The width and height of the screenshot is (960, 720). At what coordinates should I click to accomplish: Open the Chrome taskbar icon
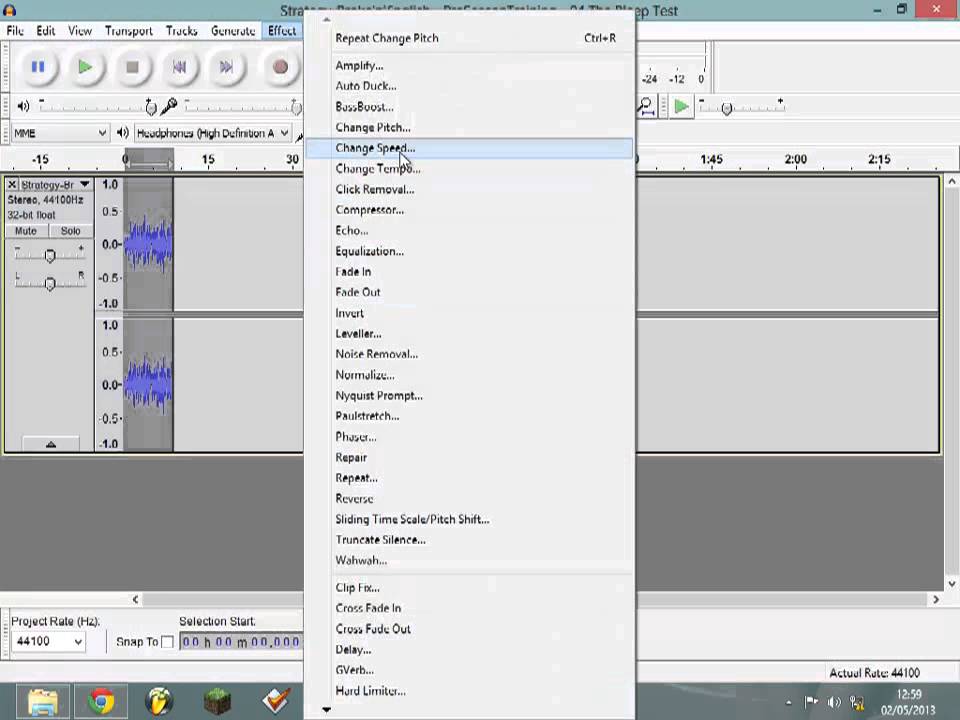pos(101,701)
